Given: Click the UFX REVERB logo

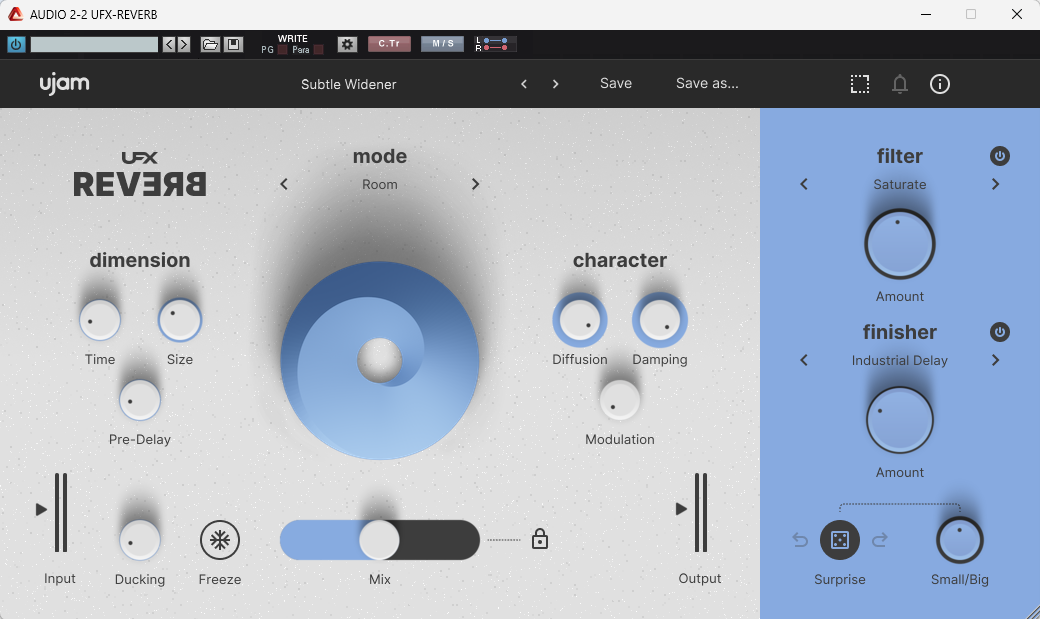Looking at the screenshot, I should coord(140,174).
